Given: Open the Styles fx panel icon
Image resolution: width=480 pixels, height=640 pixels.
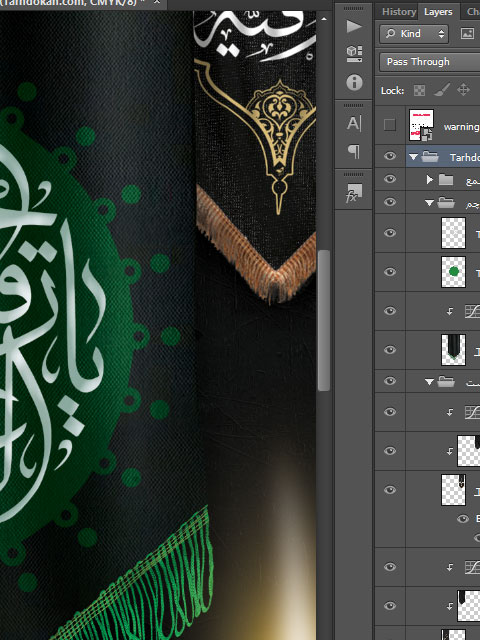Looking at the screenshot, I should point(354,193).
